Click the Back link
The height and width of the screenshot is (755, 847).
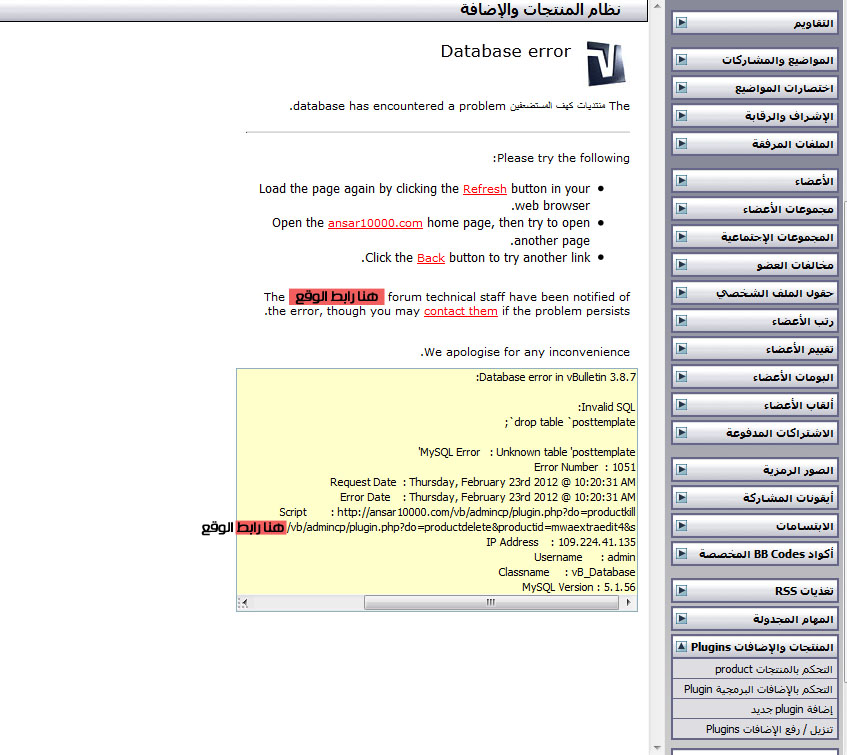coord(431,258)
